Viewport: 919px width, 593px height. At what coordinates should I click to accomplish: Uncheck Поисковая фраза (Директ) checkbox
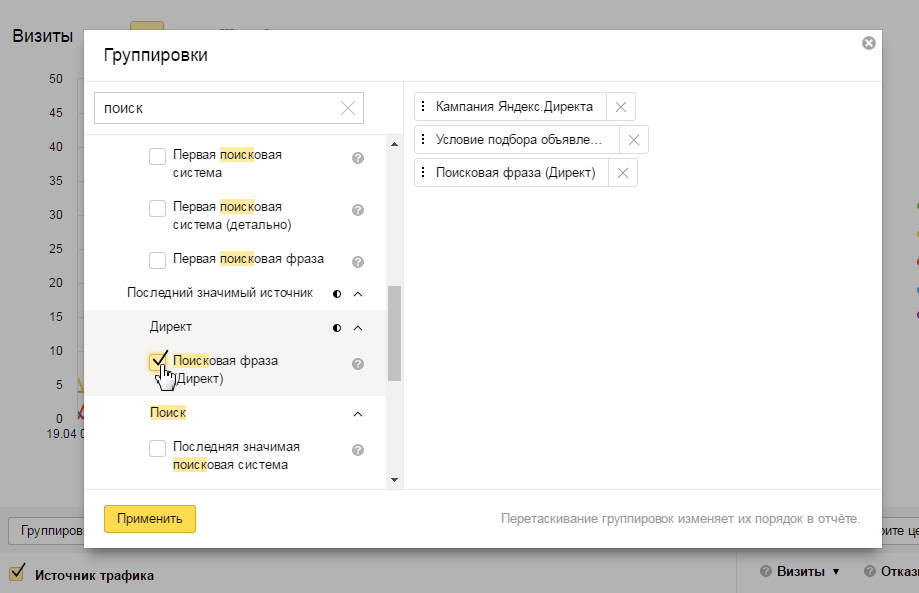[157, 362]
